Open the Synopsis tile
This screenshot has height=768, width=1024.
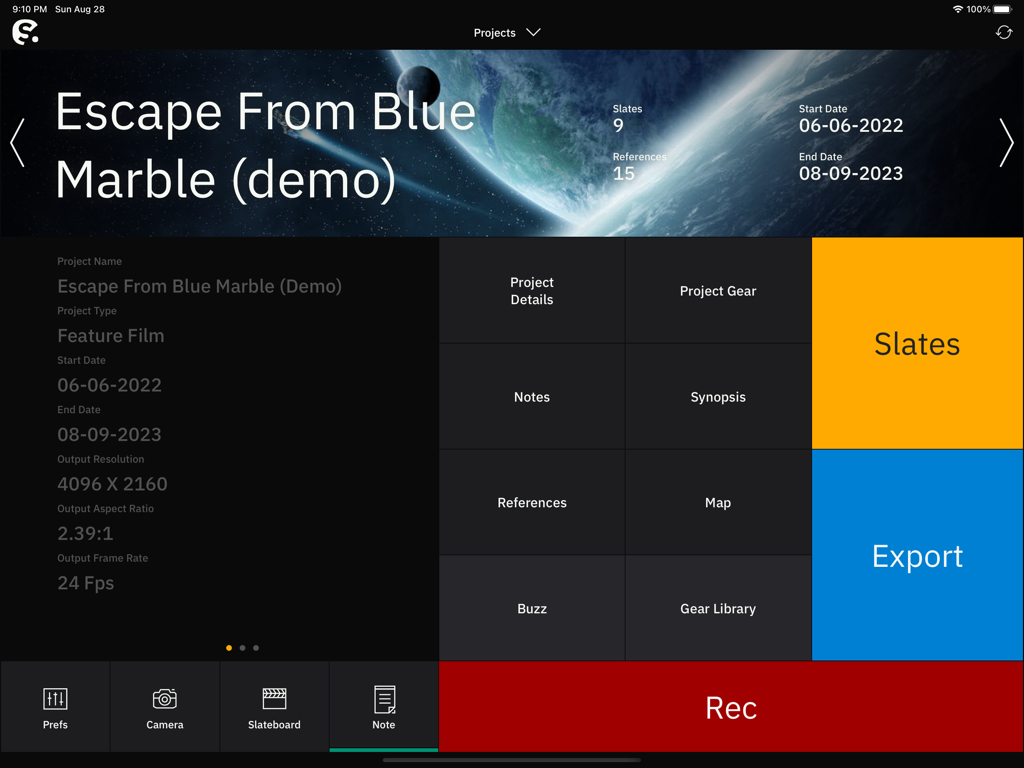[717, 396]
